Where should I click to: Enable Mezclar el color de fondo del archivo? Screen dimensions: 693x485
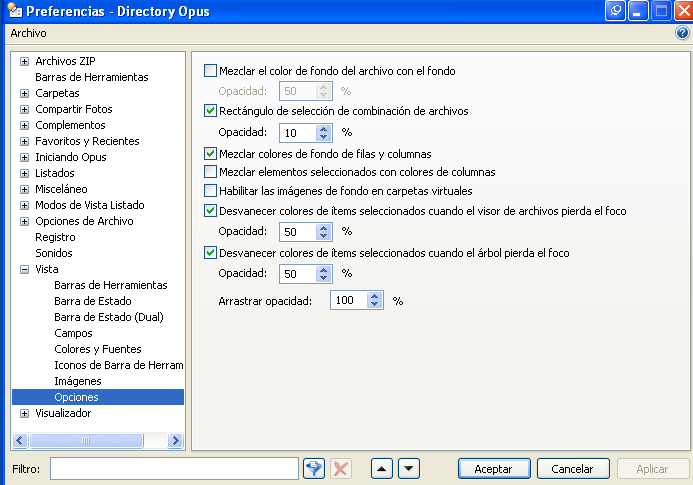point(210,71)
